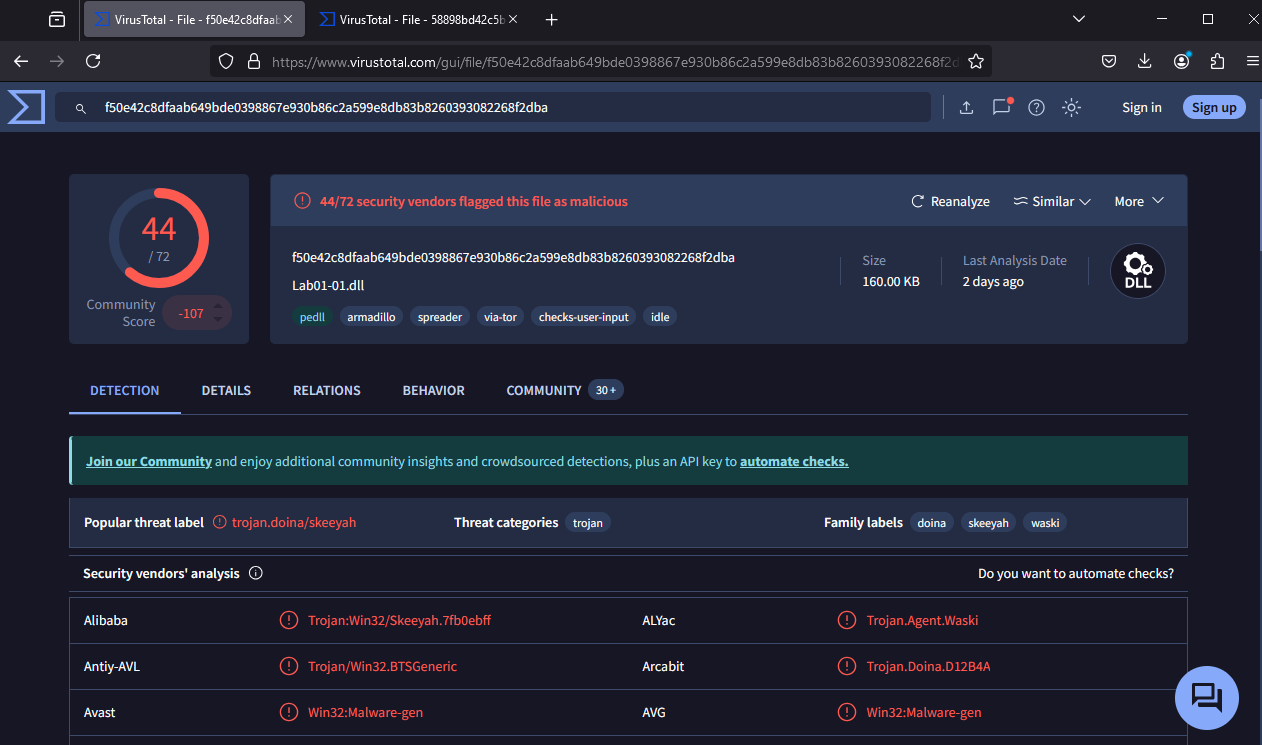Open the More options dropdown
Viewport: 1262px width, 745px height.
[1138, 201]
